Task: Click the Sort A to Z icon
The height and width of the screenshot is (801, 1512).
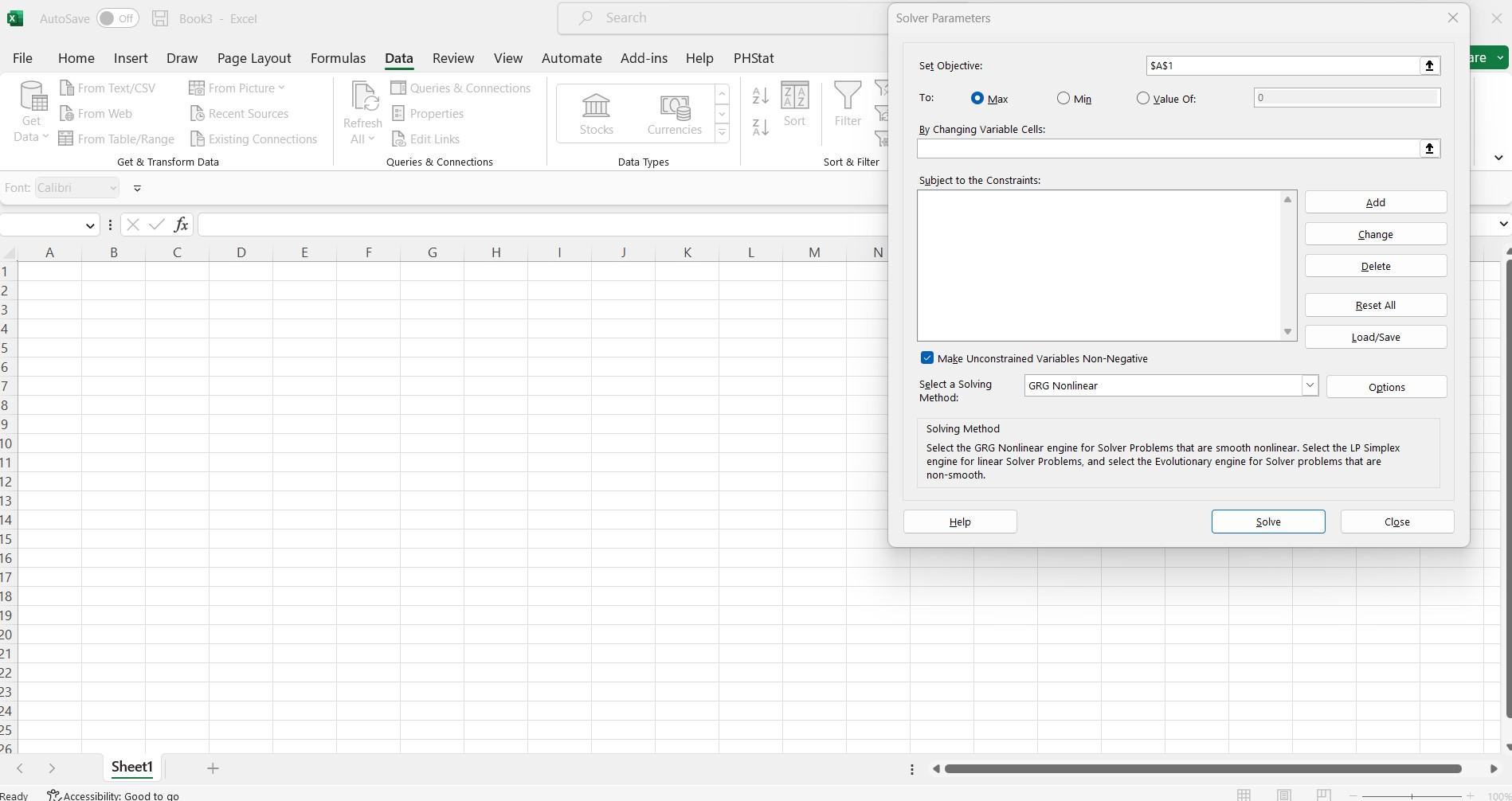Action: 759,95
